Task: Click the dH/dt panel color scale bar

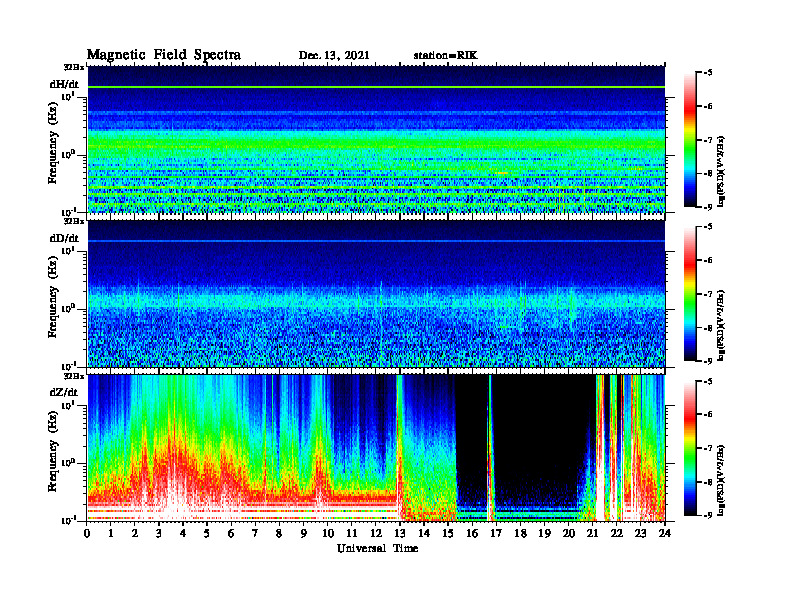Action: click(x=690, y=139)
